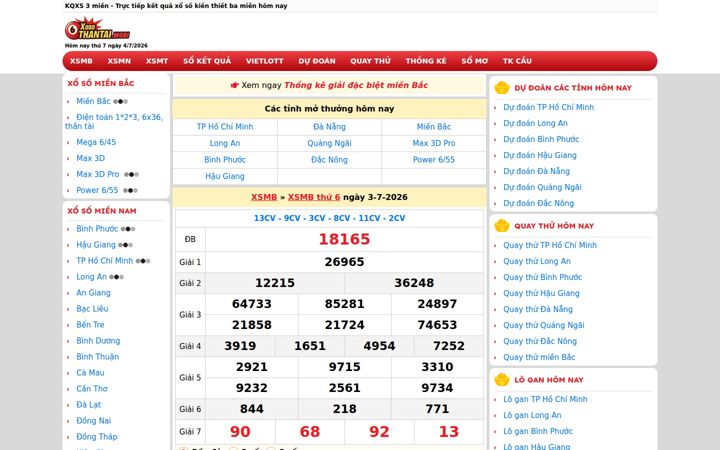Click gold ingot icon beside Quay thử hôm nay
The width and height of the screenshot is (720, 450).
tap(502, 225)
